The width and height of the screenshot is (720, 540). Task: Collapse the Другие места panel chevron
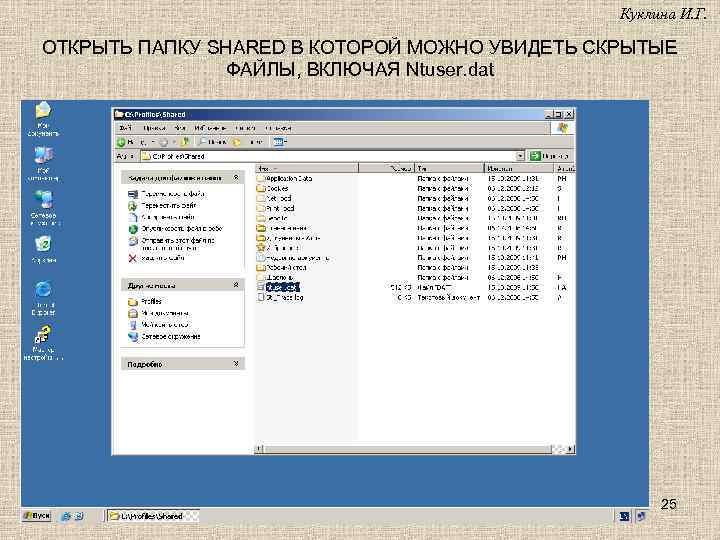coord(236,285)
